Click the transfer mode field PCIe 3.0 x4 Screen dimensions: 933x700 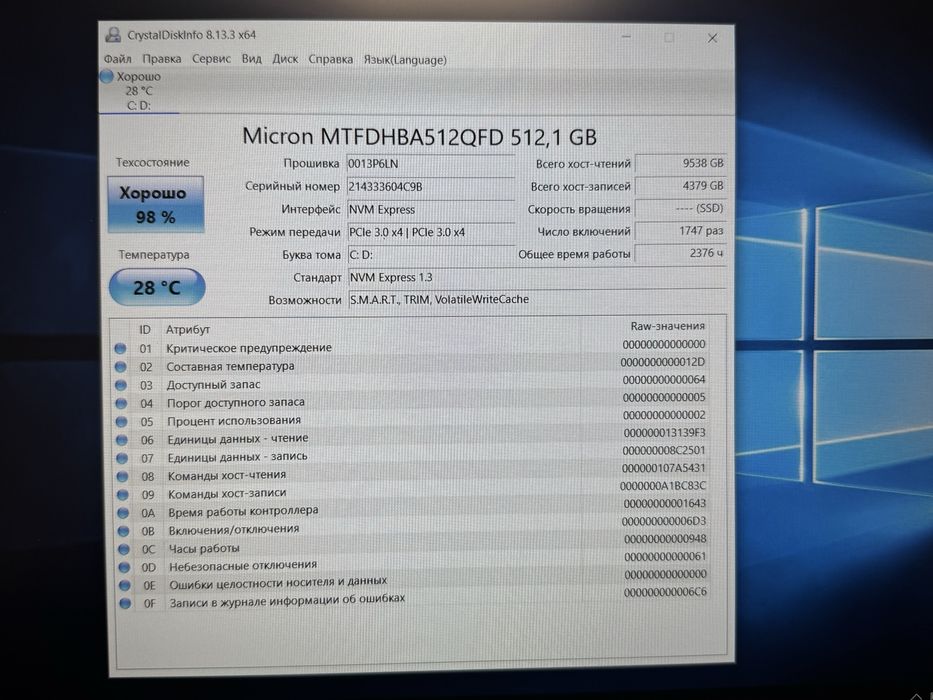point(431,232)
